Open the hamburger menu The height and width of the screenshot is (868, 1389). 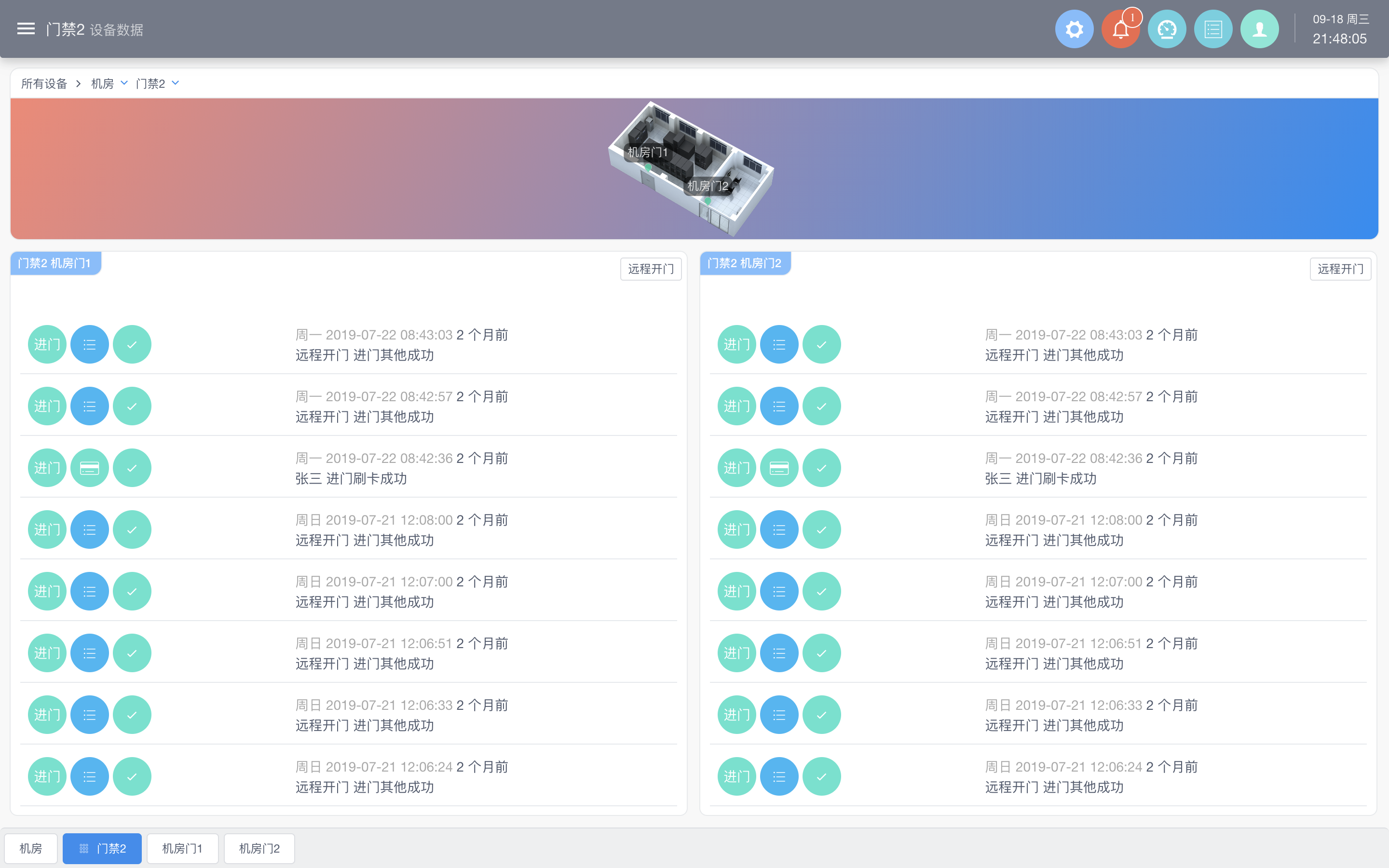(x=26, y=29)
